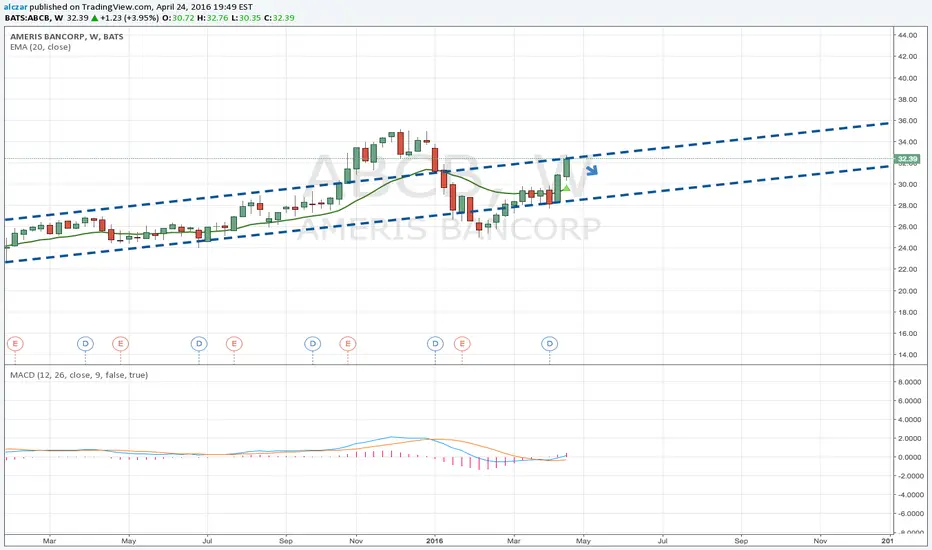Click the 0.0000 MACD axis label

[909, 457]
